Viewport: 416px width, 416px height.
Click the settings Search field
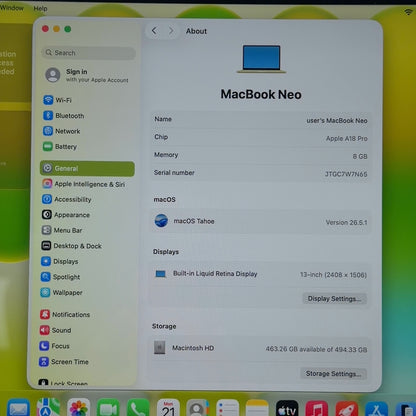(89, 53)
